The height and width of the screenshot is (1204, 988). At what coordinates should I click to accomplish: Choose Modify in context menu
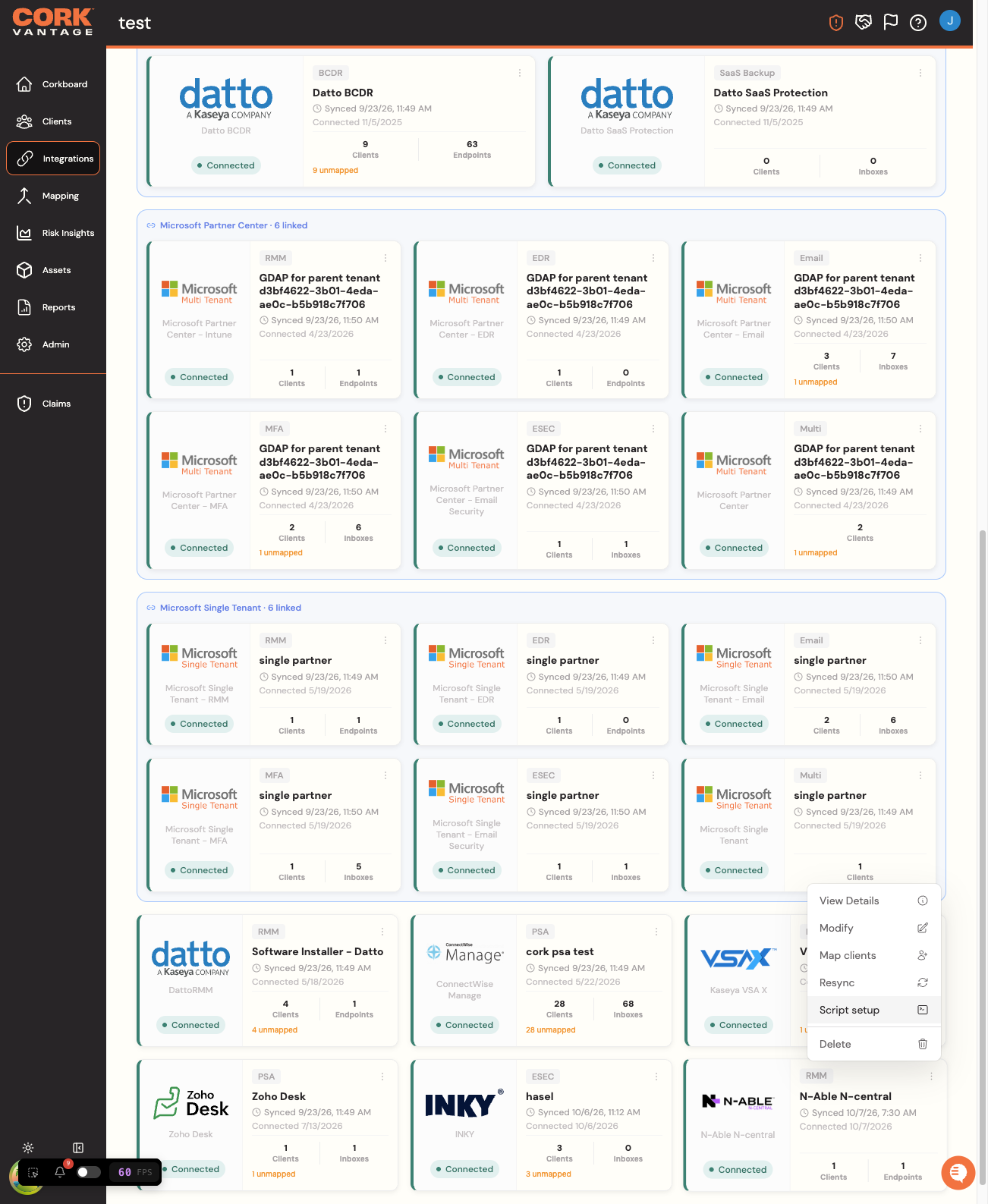coord(874,928)
